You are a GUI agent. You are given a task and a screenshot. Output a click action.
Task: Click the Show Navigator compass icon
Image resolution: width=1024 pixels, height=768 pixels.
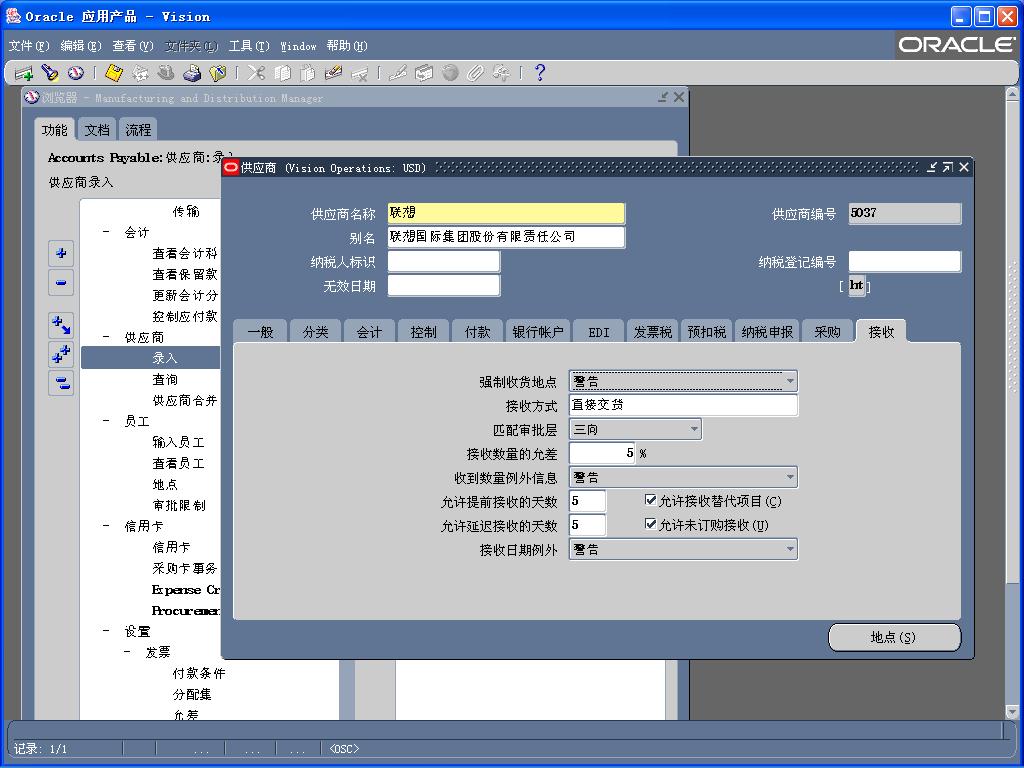click(76, 73)
